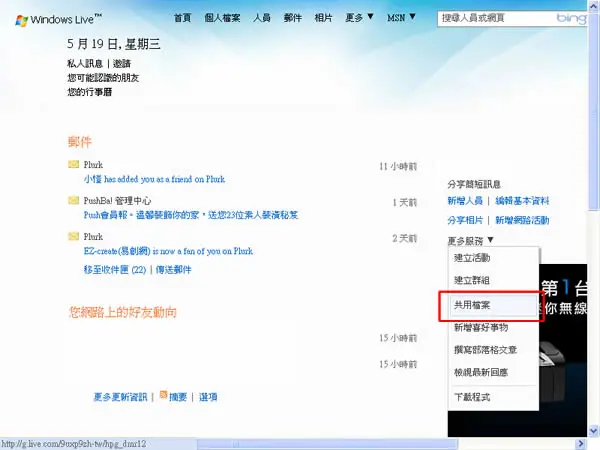Click the Bing search logo
Image resolution: width=600 pixels, height=450 pixels.
click(x=571, y=18)
